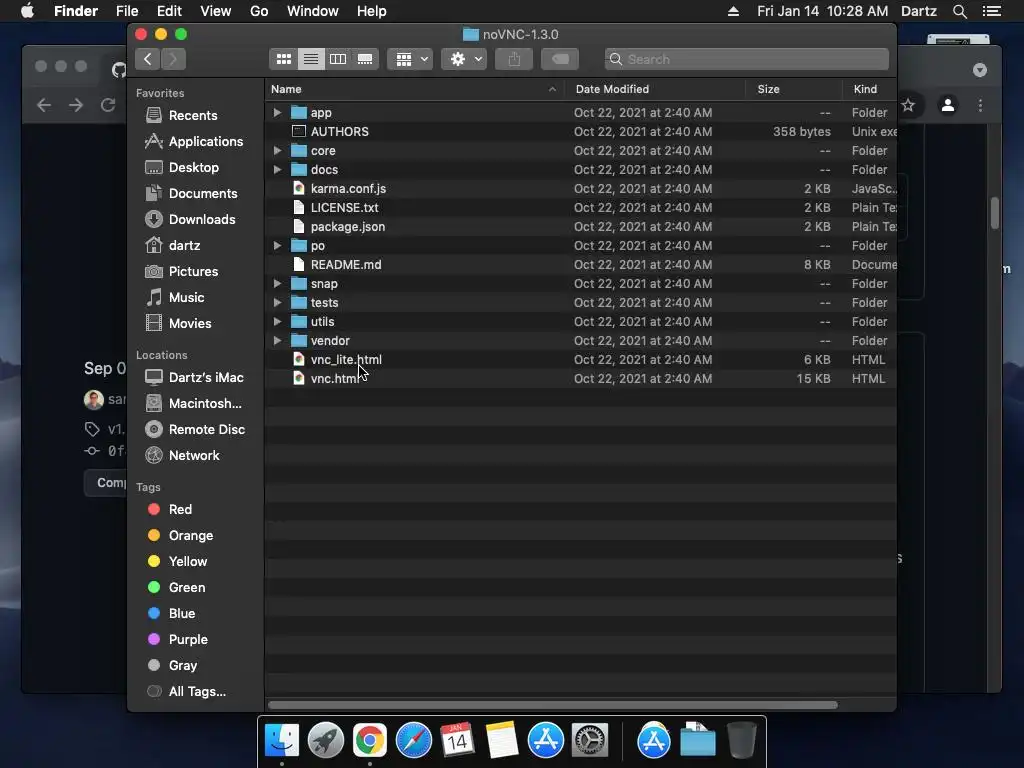The image size is (1024, 768).
Task: Sort by the Name column header
Action: pyautogui.click(x=415, y=89)
